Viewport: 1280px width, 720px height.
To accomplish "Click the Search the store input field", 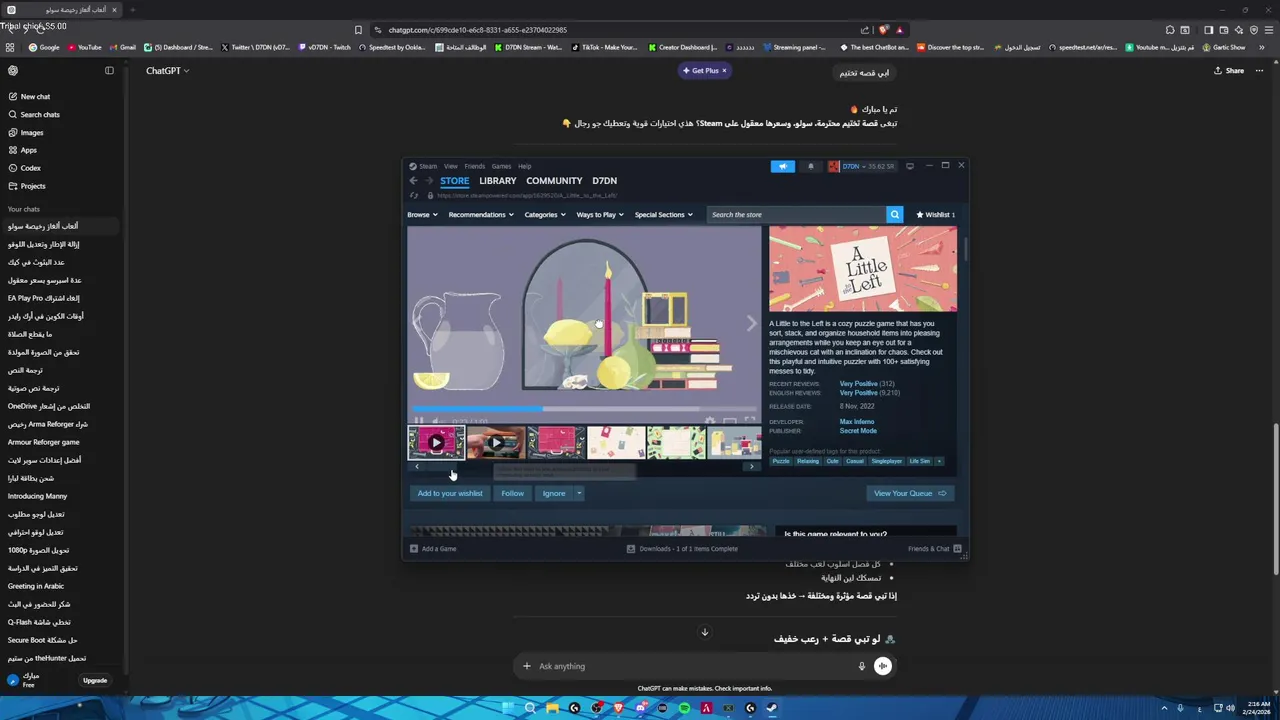I will (796, 214).
